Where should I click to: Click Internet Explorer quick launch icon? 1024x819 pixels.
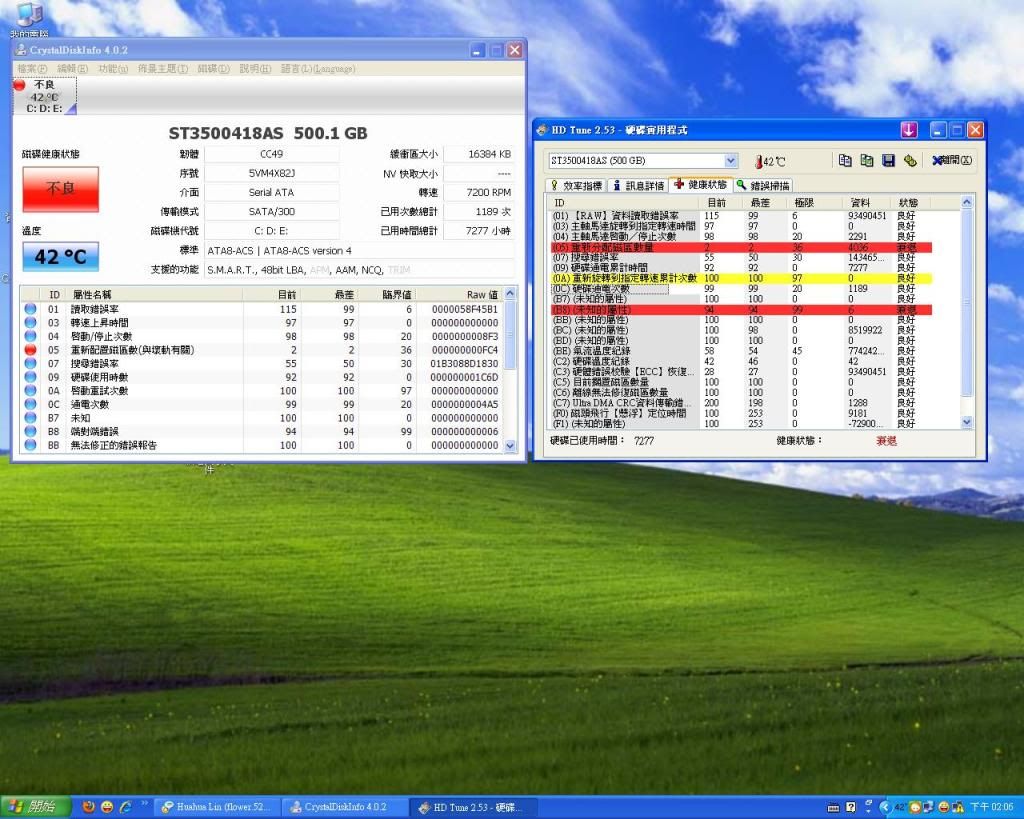pos(125,806)
